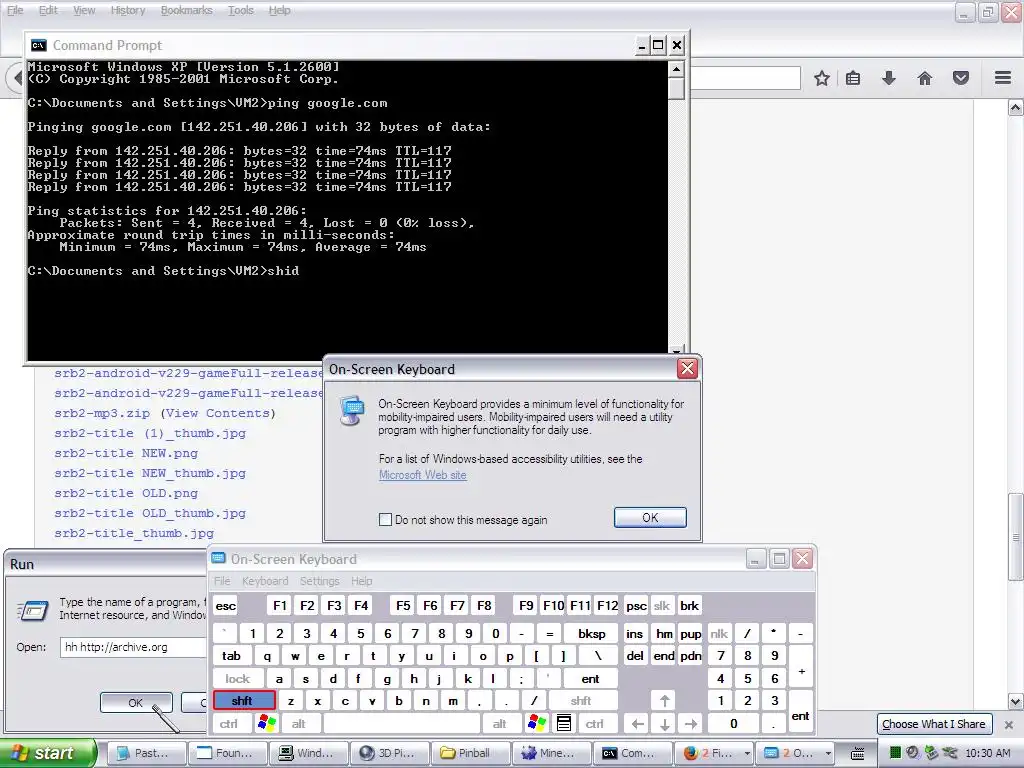1024x768 pixels.
Task: Open the Firefox Tools menu
Action: (x=240, y=10)
